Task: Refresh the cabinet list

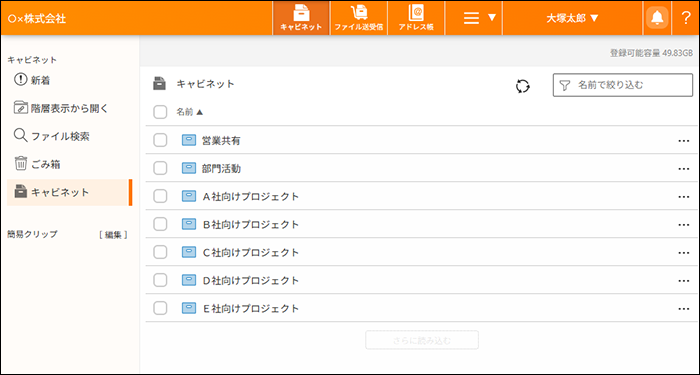Action: [523, 86]
